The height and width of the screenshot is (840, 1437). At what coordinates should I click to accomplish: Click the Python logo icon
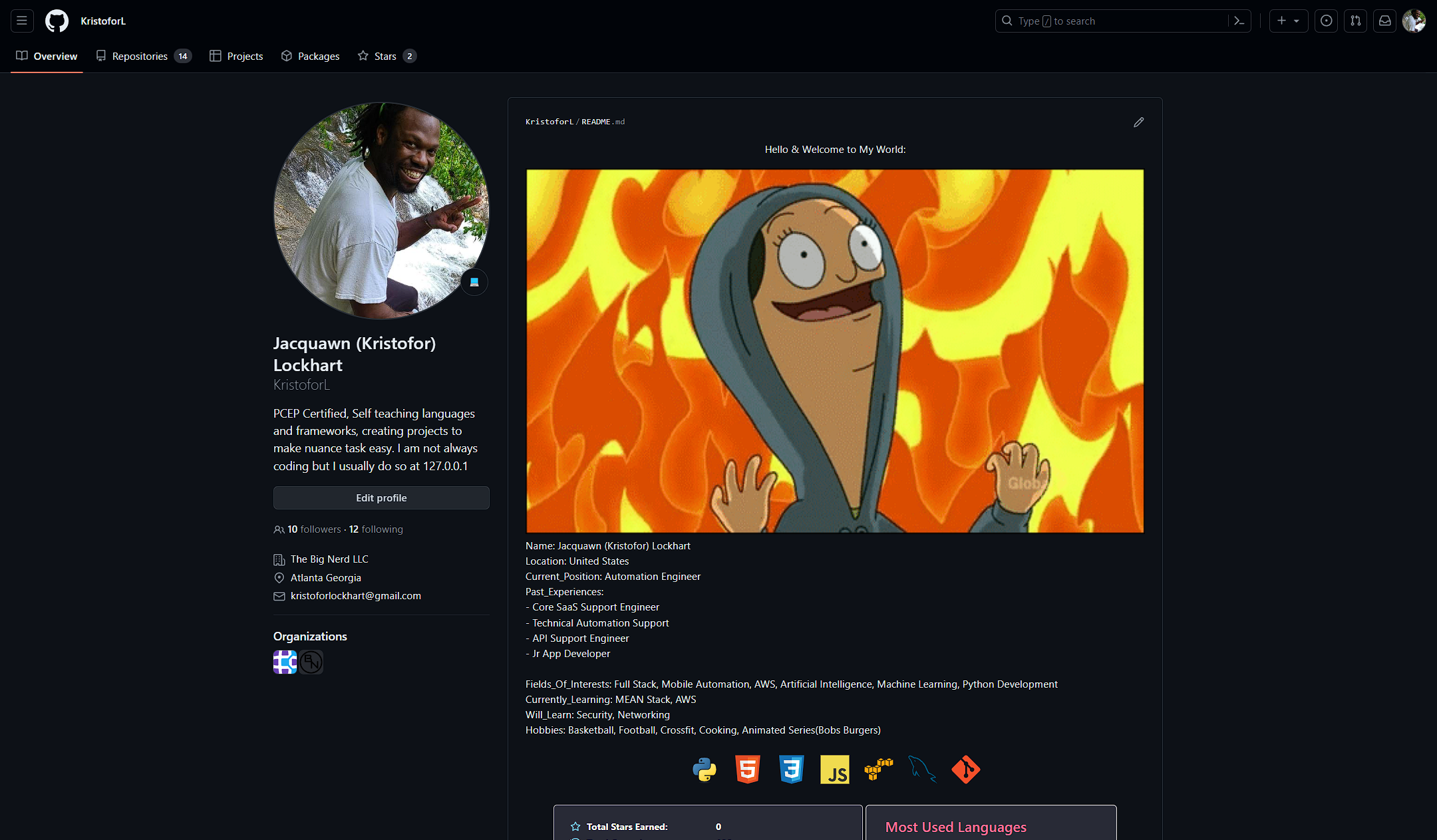704,770
